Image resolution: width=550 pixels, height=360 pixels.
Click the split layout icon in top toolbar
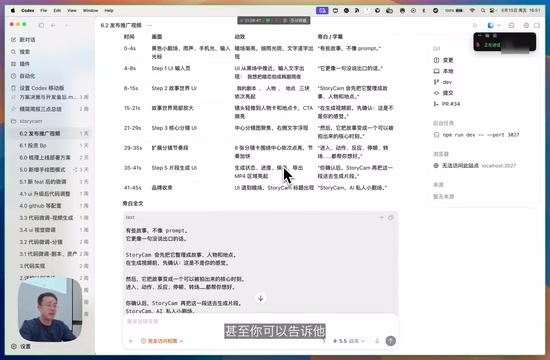pyautogui.click(x=511, y=25)
